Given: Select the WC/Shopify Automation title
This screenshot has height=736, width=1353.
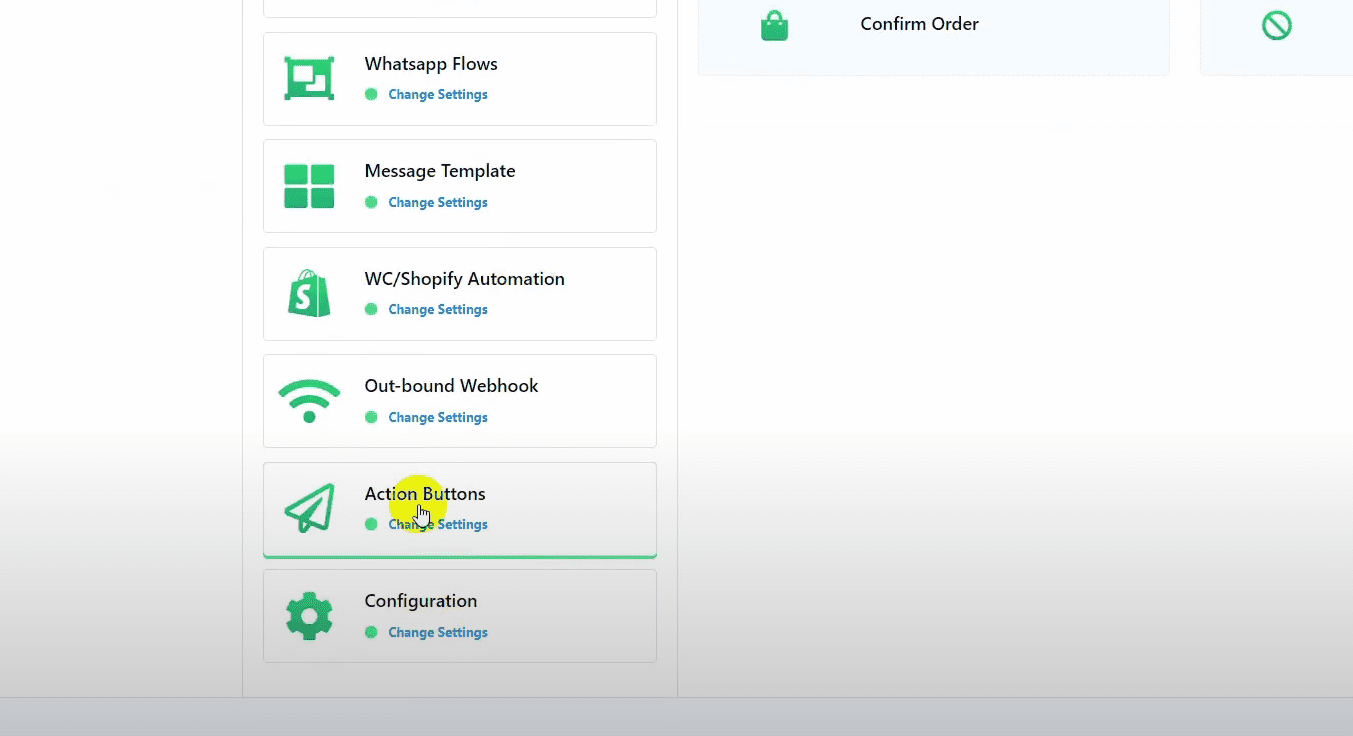Looking at the screenshot, I should tap(464, 279).
